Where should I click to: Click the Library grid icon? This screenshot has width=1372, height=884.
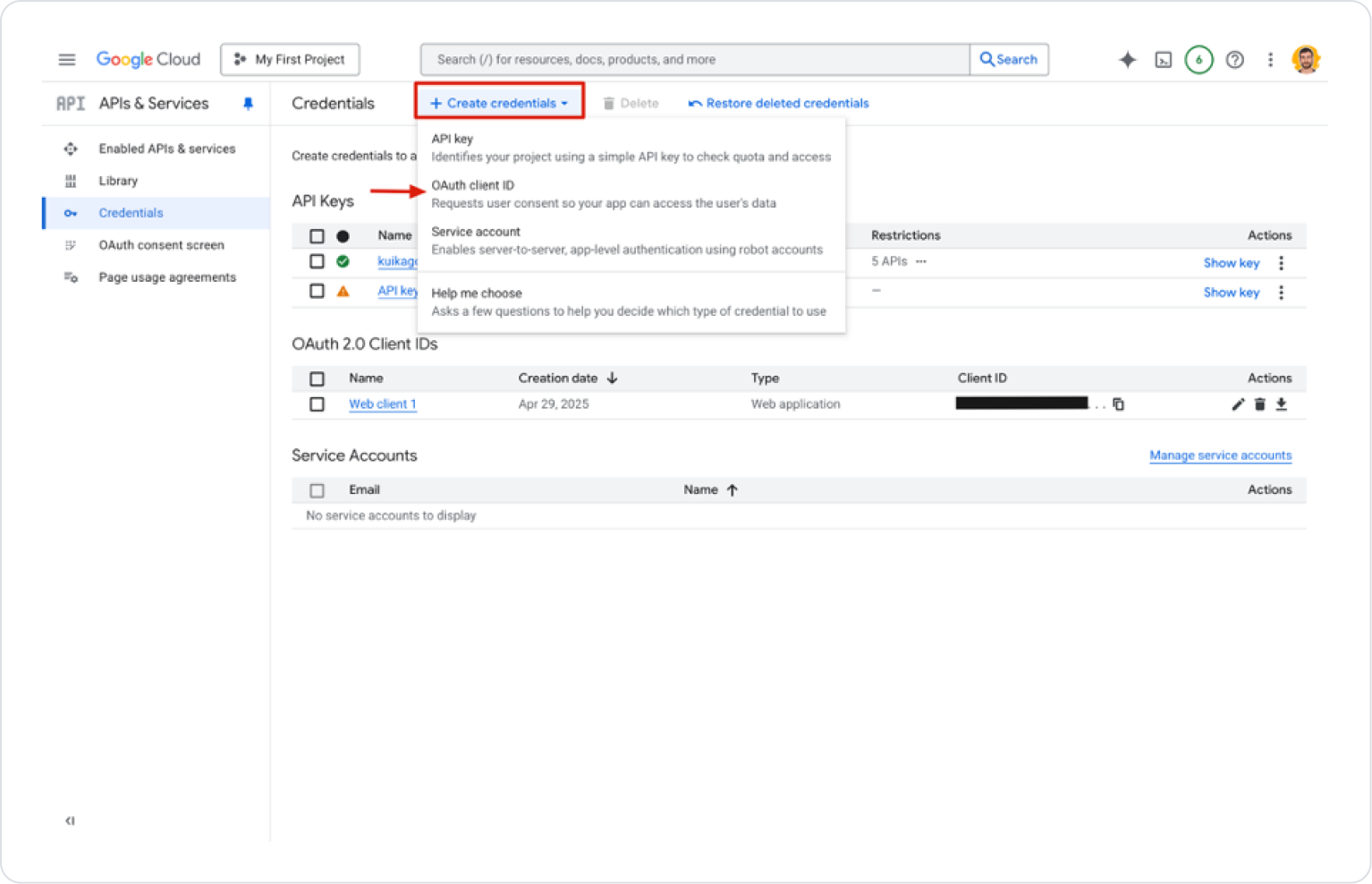(71, 181)
